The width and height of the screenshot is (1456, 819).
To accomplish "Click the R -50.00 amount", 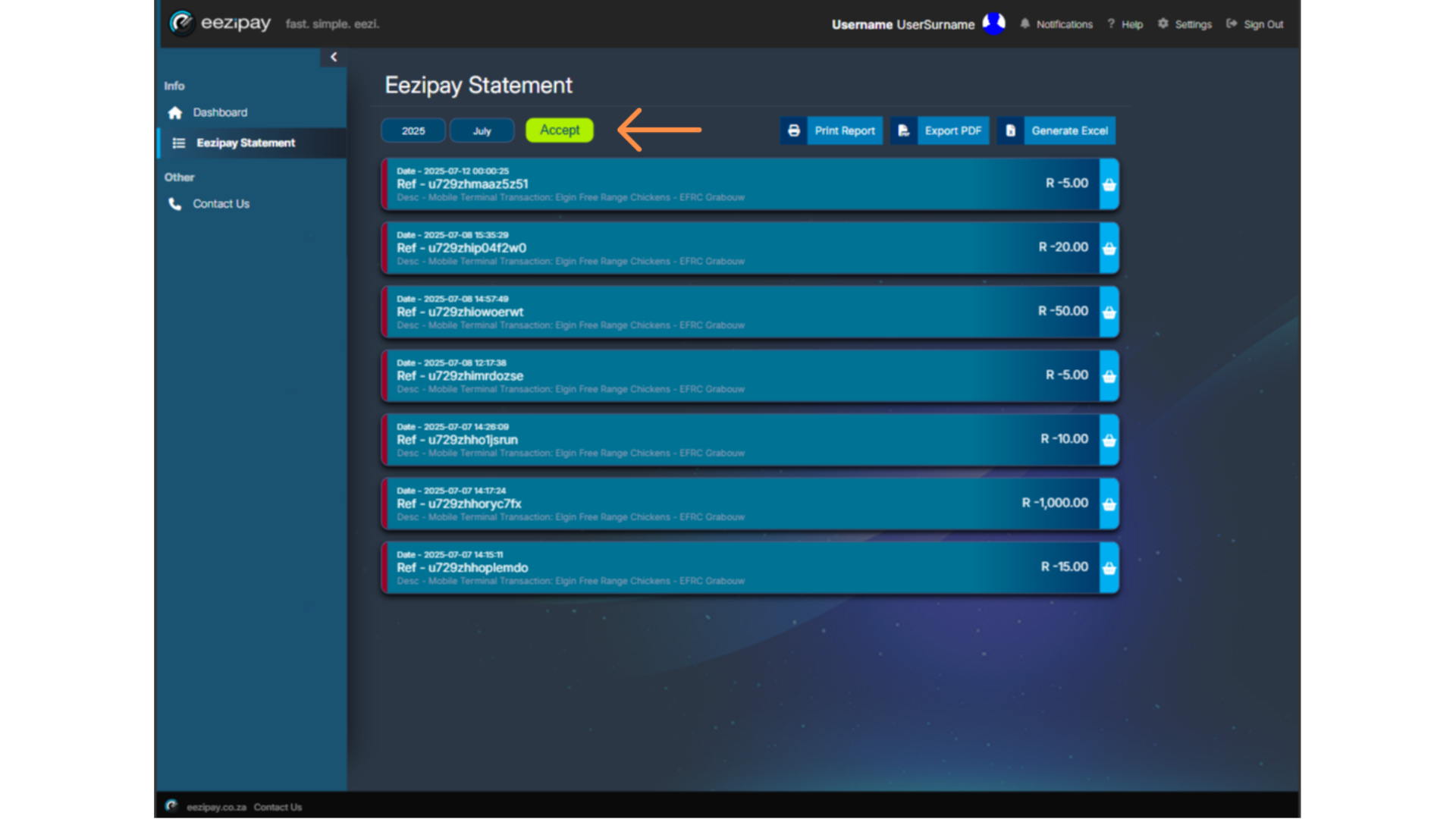I will pos(1063,311).
